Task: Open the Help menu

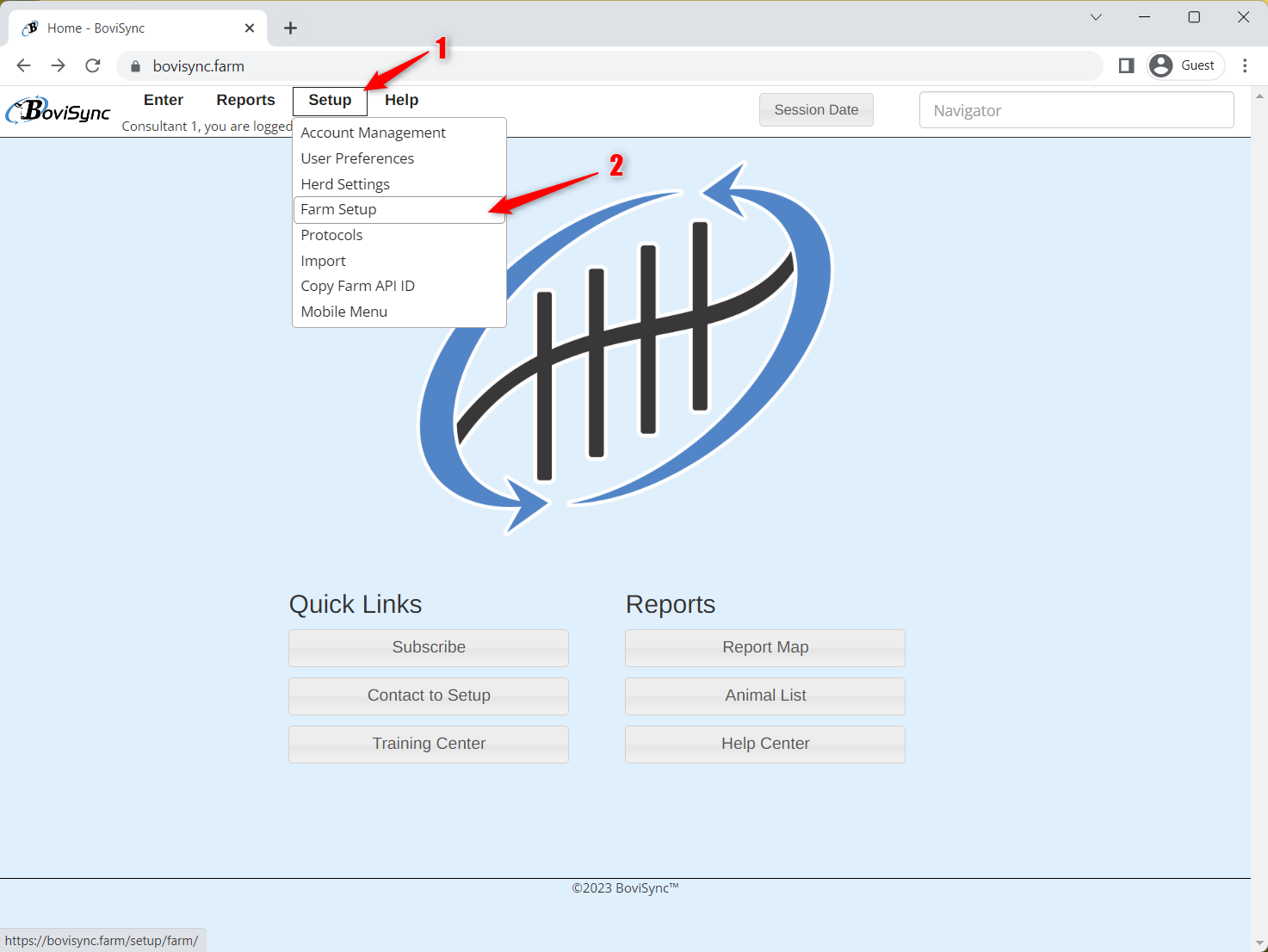Action: tap(401, 100)
